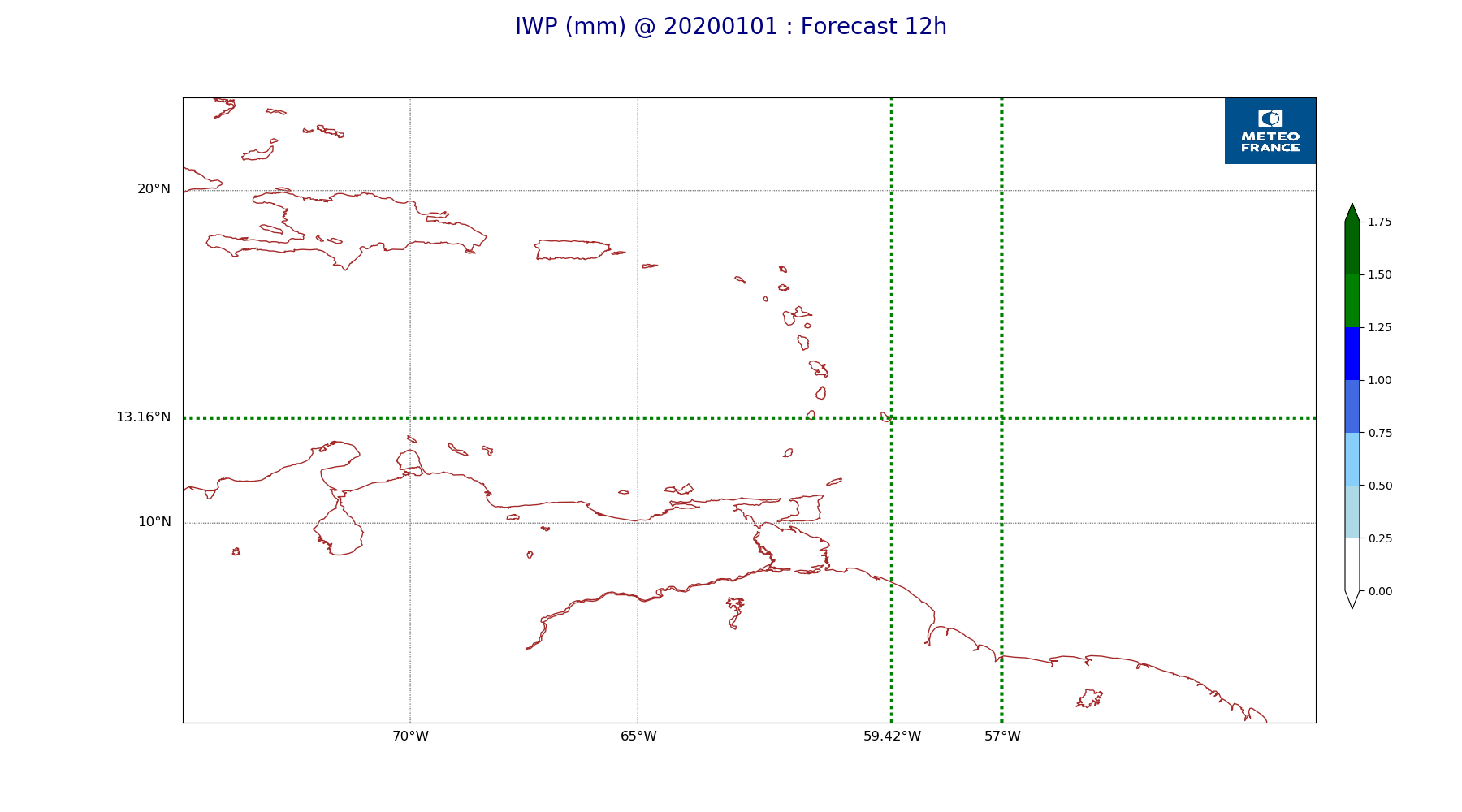The width and height of the screenshot is (1462, 812).
Task: Choose the light sky blue 0.50–0.75 band
Action: tap(1352, 459)
